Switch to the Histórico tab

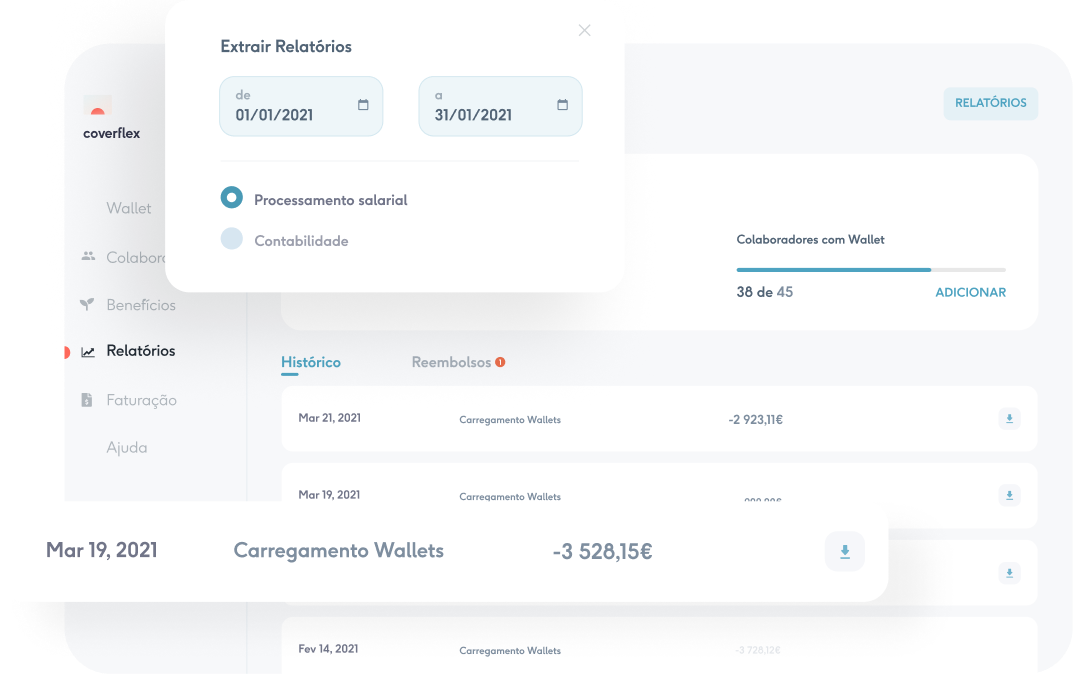pyautogui.click(x=310, y=362)
